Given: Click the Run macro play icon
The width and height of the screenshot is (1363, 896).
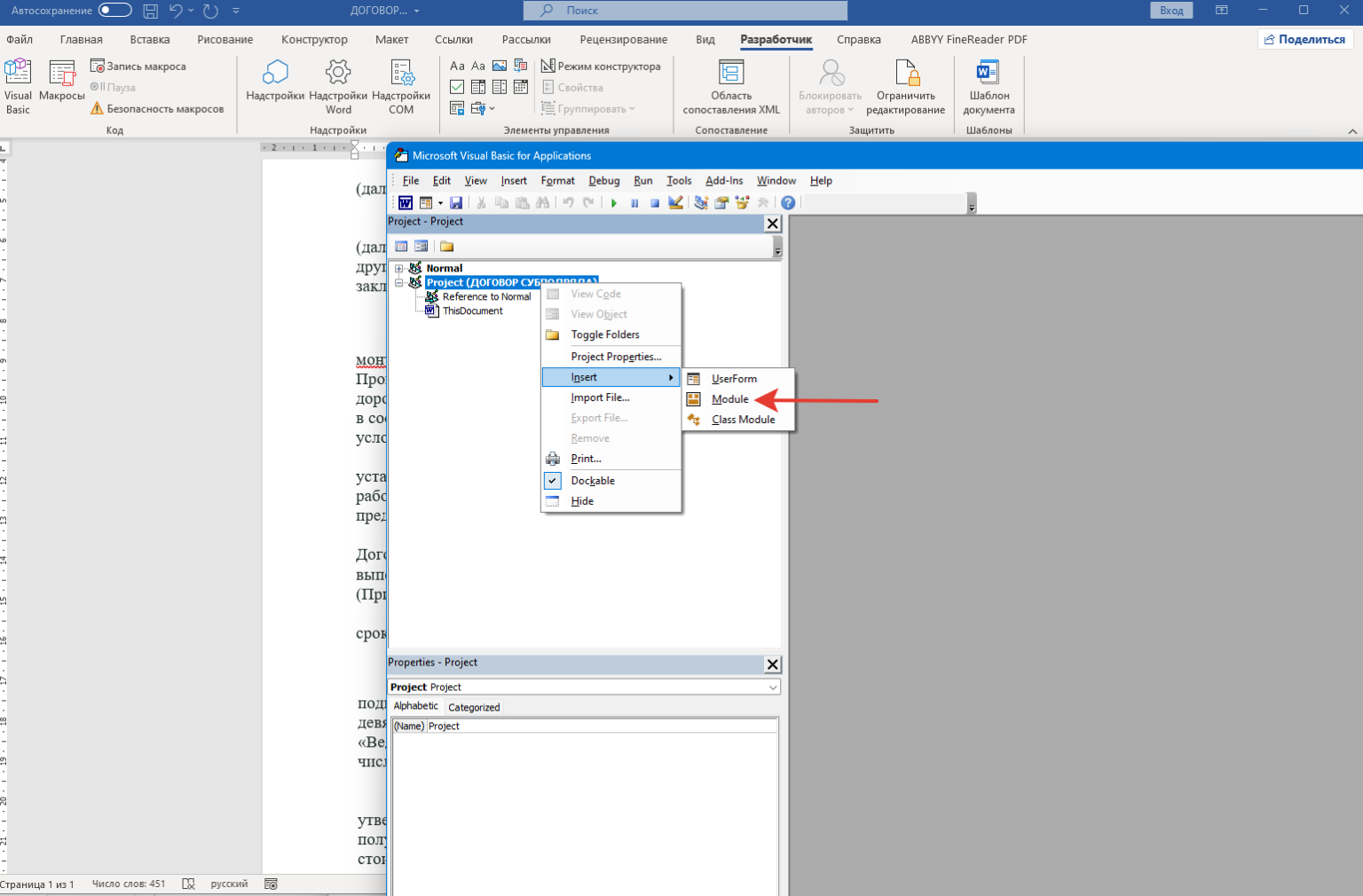Looking at the screenshot, I should 613,203.
